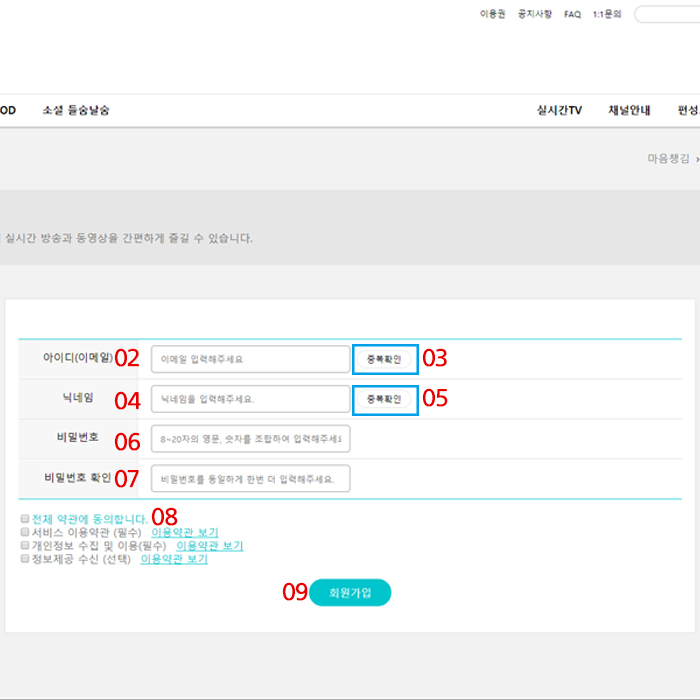Check the 전체 약관에 동의합니다 checkbox

pos(24,519)
